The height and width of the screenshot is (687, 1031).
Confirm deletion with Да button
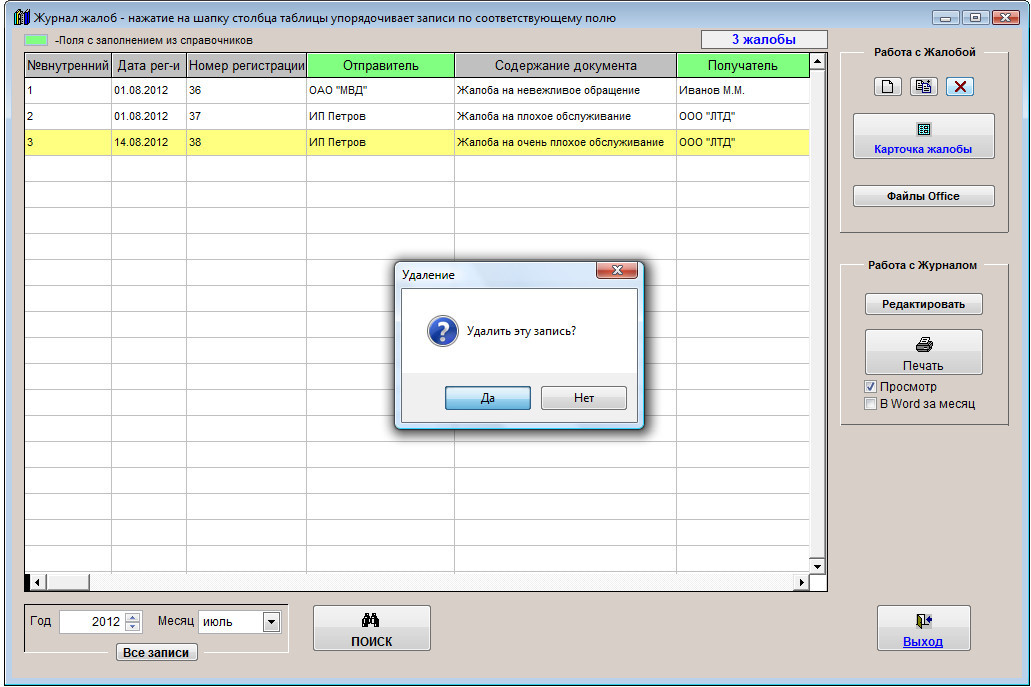point(487,398)
